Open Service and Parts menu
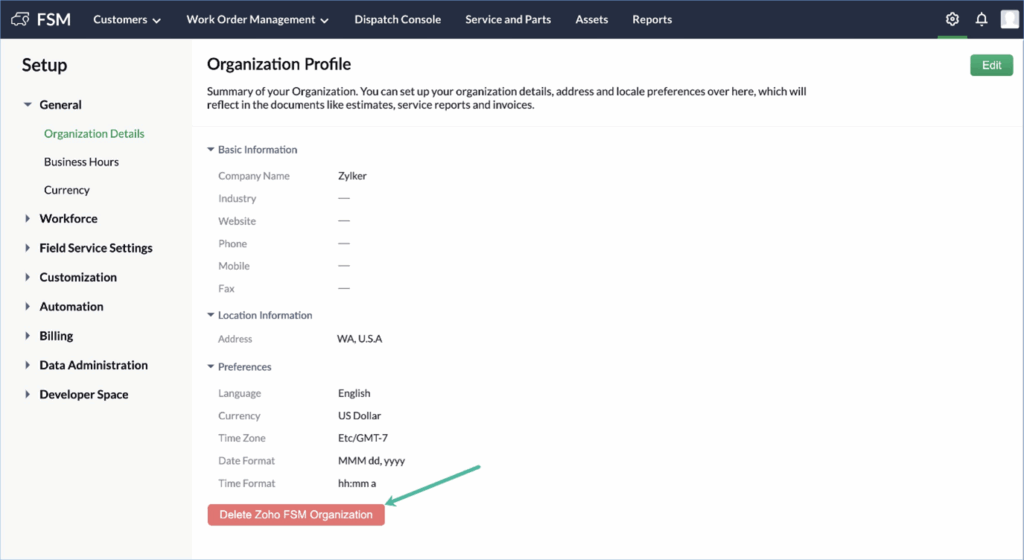1024x560 pixels. (x=508, y=20)
